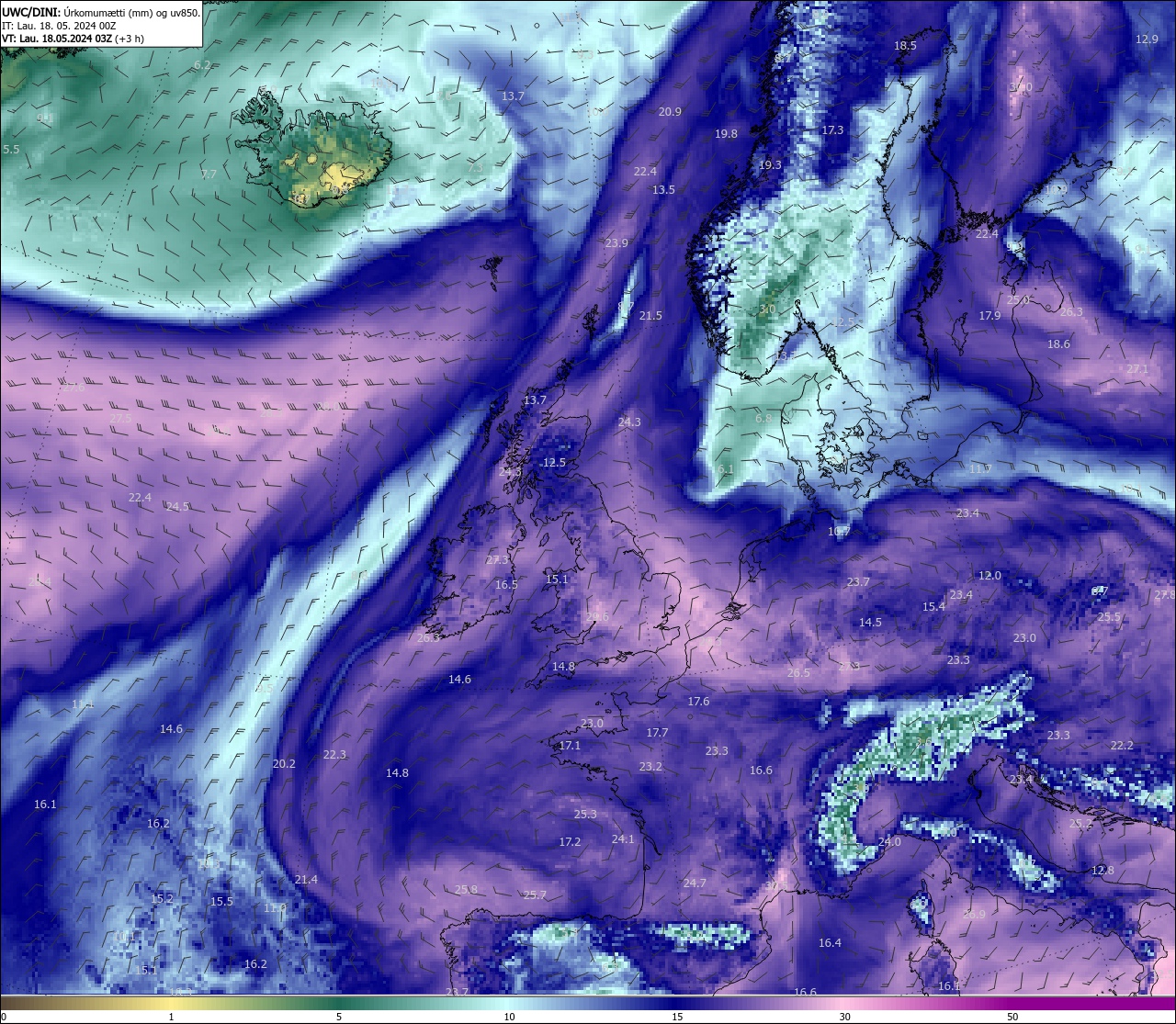This screenshot has width=1176, height=1024.
Task: Click the map value 25.2
Action: pos(1080,825)
